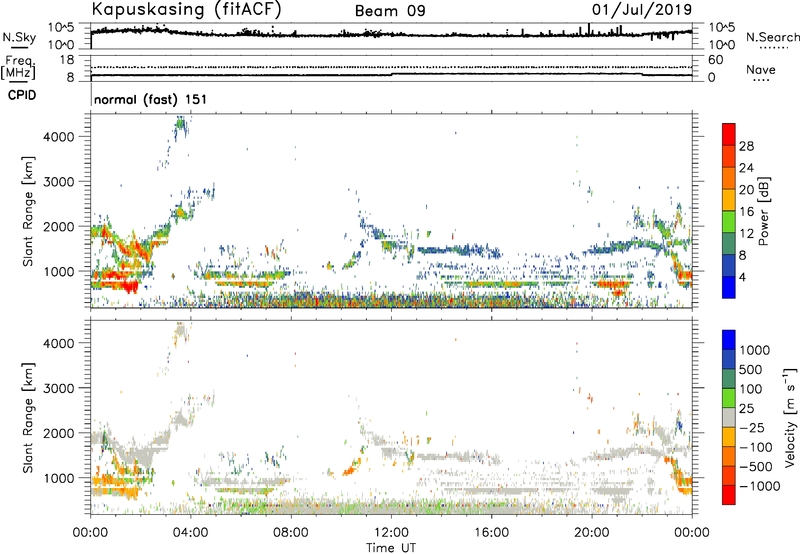Click the '18' frequency axis value
The width and height of the screenshot is (800, 554).
point(67,60)
